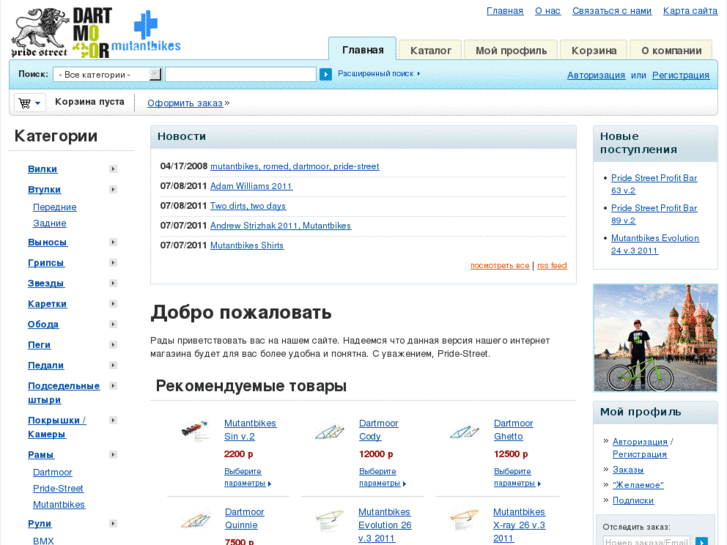Click Авторизация in the search bar

(x=596, y=75)
